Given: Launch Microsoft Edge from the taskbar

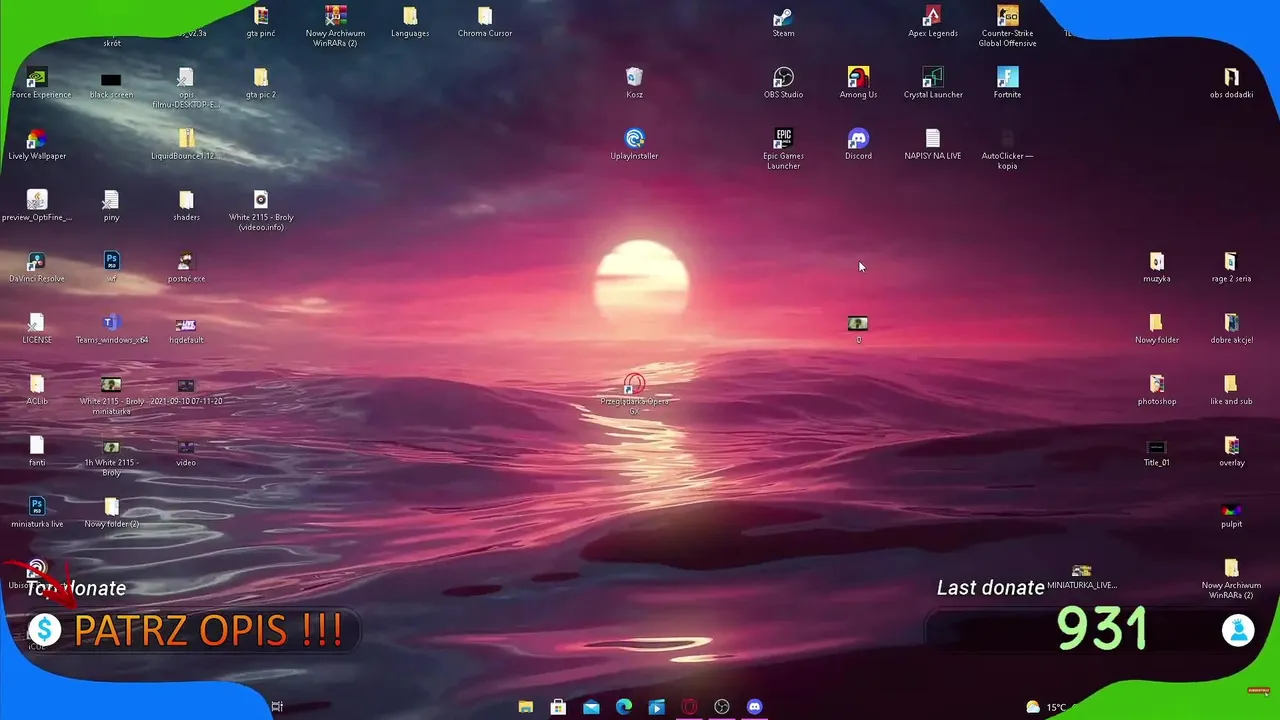Looking at the screenshot, I should (x=624, y=707).
